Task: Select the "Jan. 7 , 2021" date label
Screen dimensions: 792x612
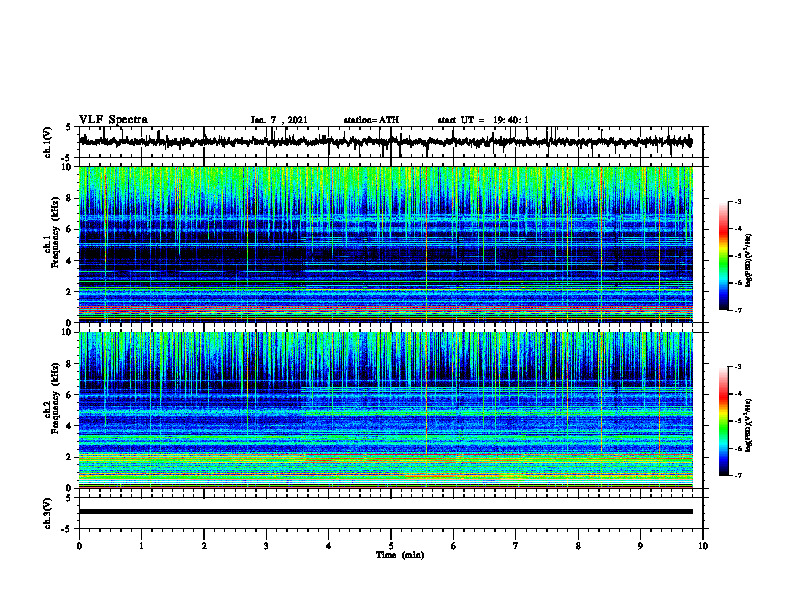Action: click(279, 120)
